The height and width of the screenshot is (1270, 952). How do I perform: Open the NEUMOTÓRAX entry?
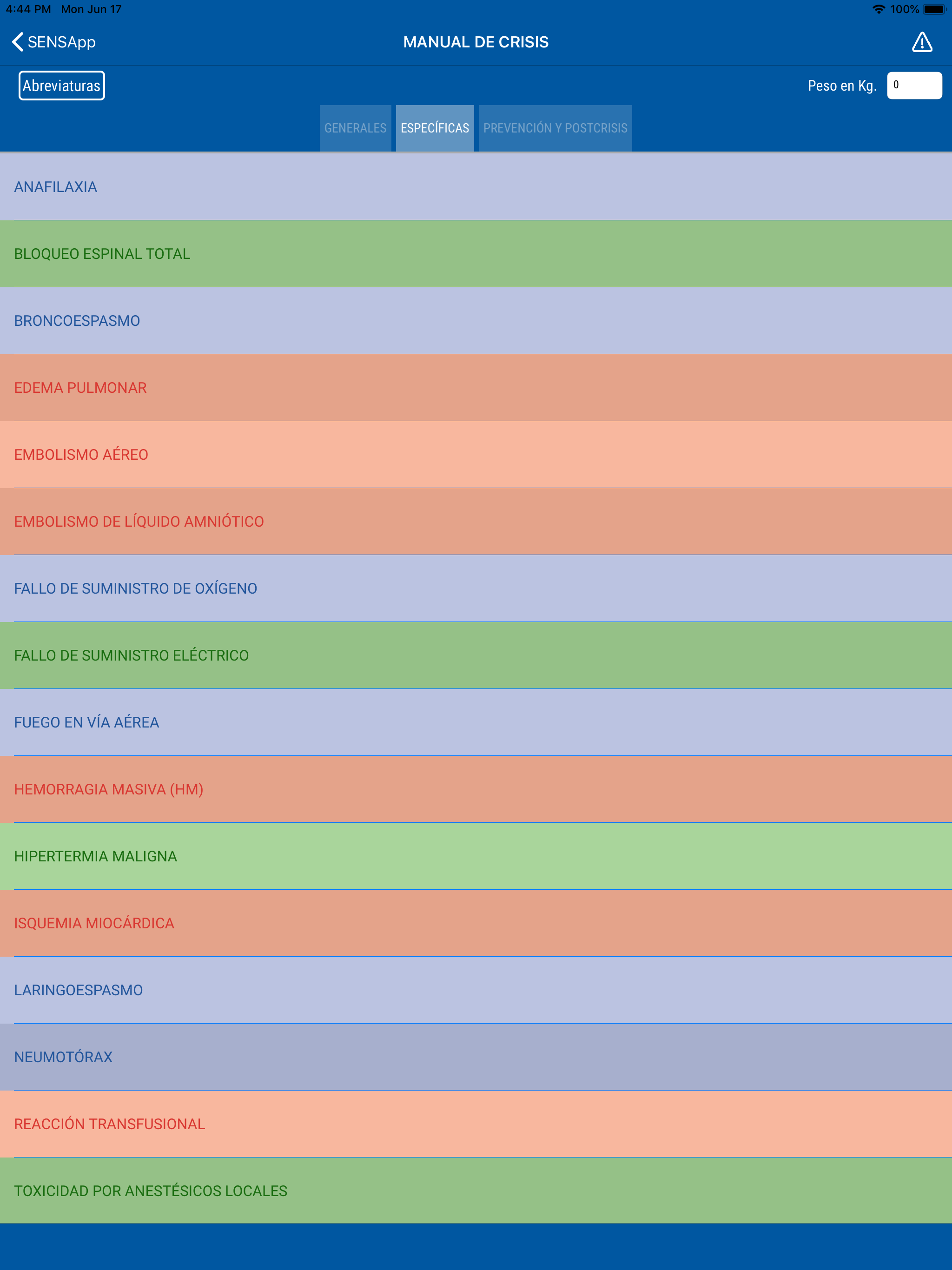476,1057
